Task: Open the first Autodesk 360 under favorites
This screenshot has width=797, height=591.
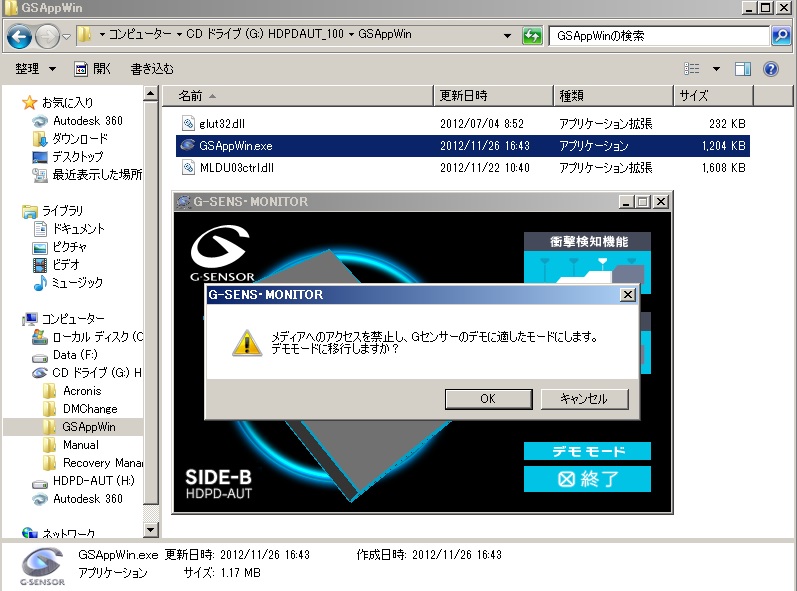Action: coord(87,121)
